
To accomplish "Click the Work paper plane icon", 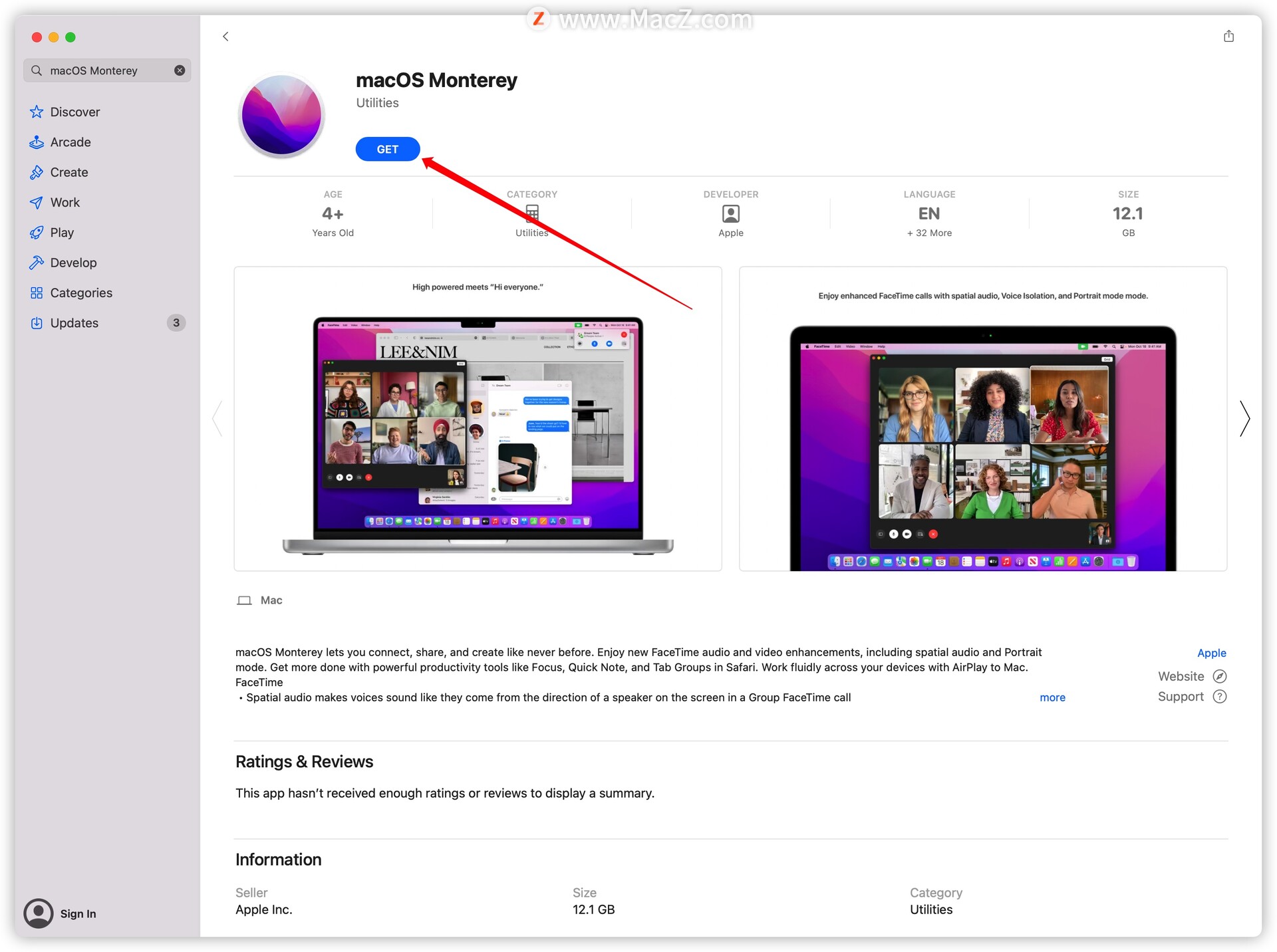I will 37,202.
